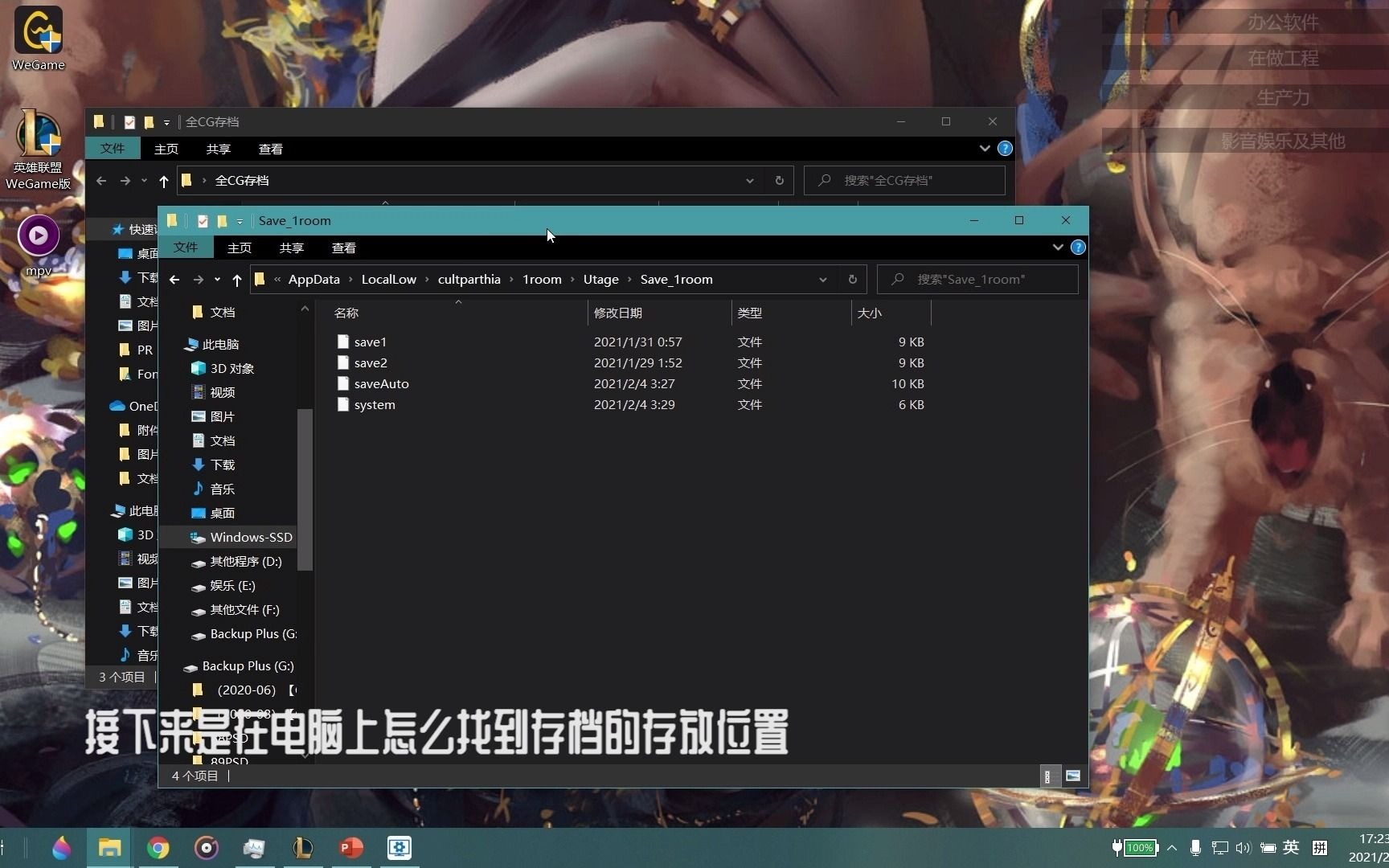The width and height of the screenshot is (1389, 868).
Task: Open Chrome from the taskbar
Action: coord(158,848)
